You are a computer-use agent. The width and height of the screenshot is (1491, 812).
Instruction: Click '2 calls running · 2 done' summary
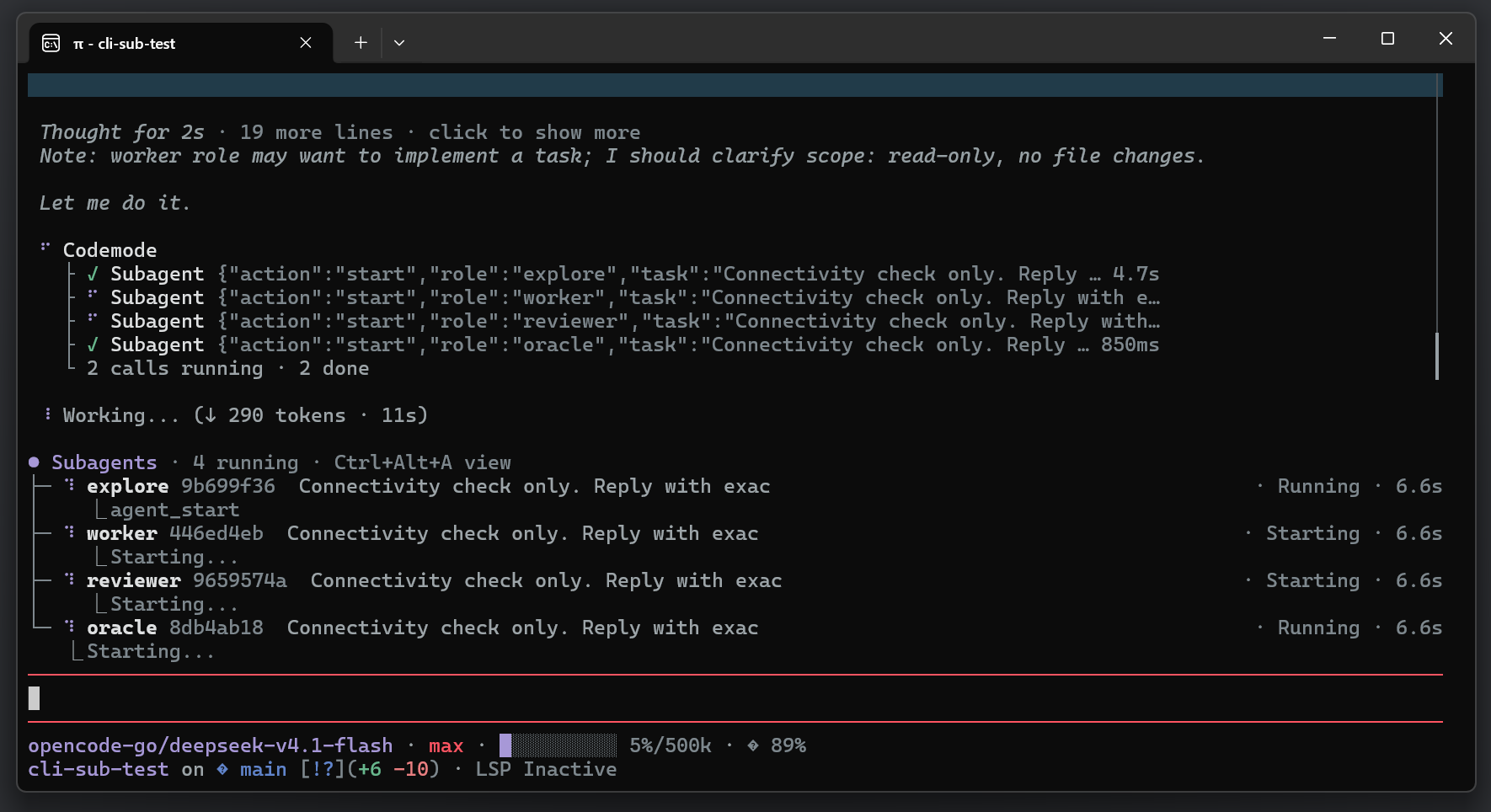[227, 368]
